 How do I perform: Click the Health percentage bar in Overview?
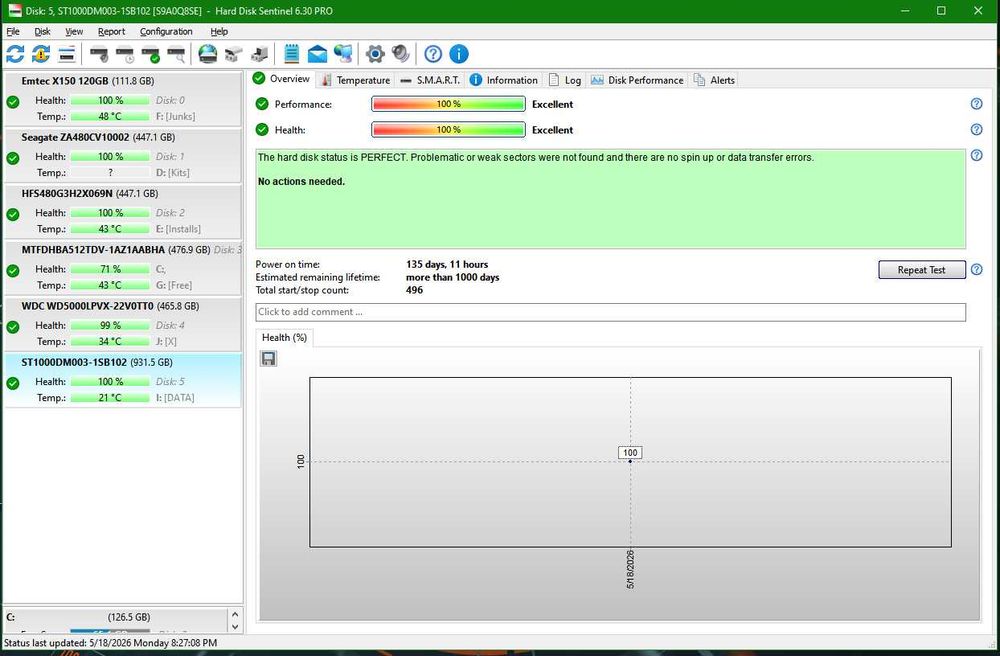point(448,130)
